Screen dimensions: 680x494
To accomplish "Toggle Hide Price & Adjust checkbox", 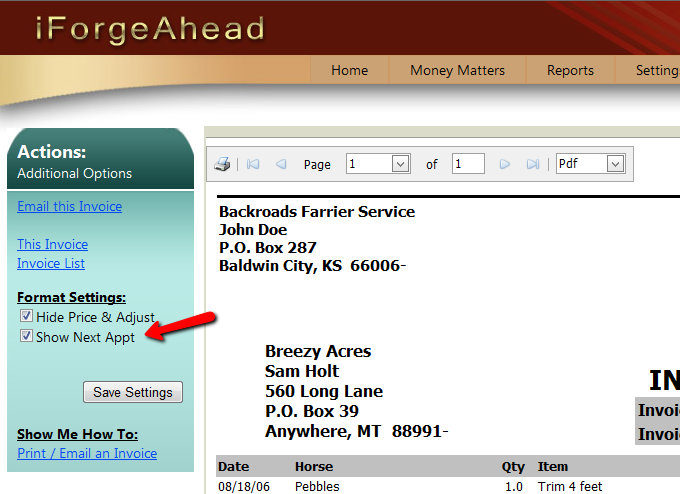I will 26,316.
